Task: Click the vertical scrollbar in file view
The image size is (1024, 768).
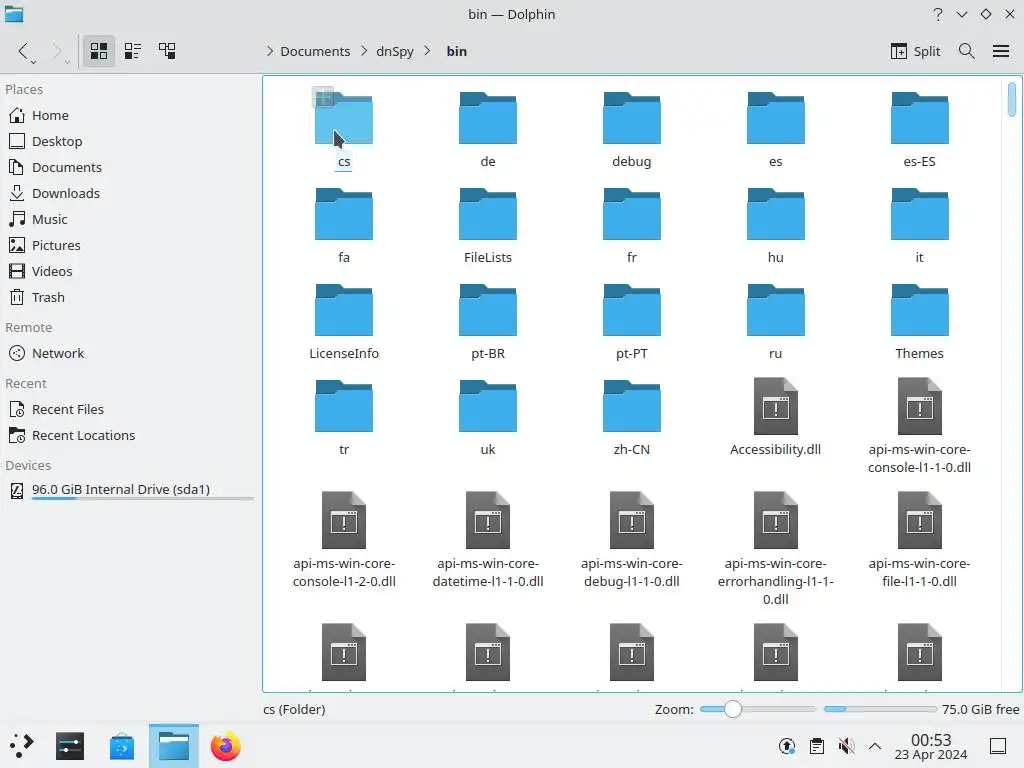Action: point(1012,99)
